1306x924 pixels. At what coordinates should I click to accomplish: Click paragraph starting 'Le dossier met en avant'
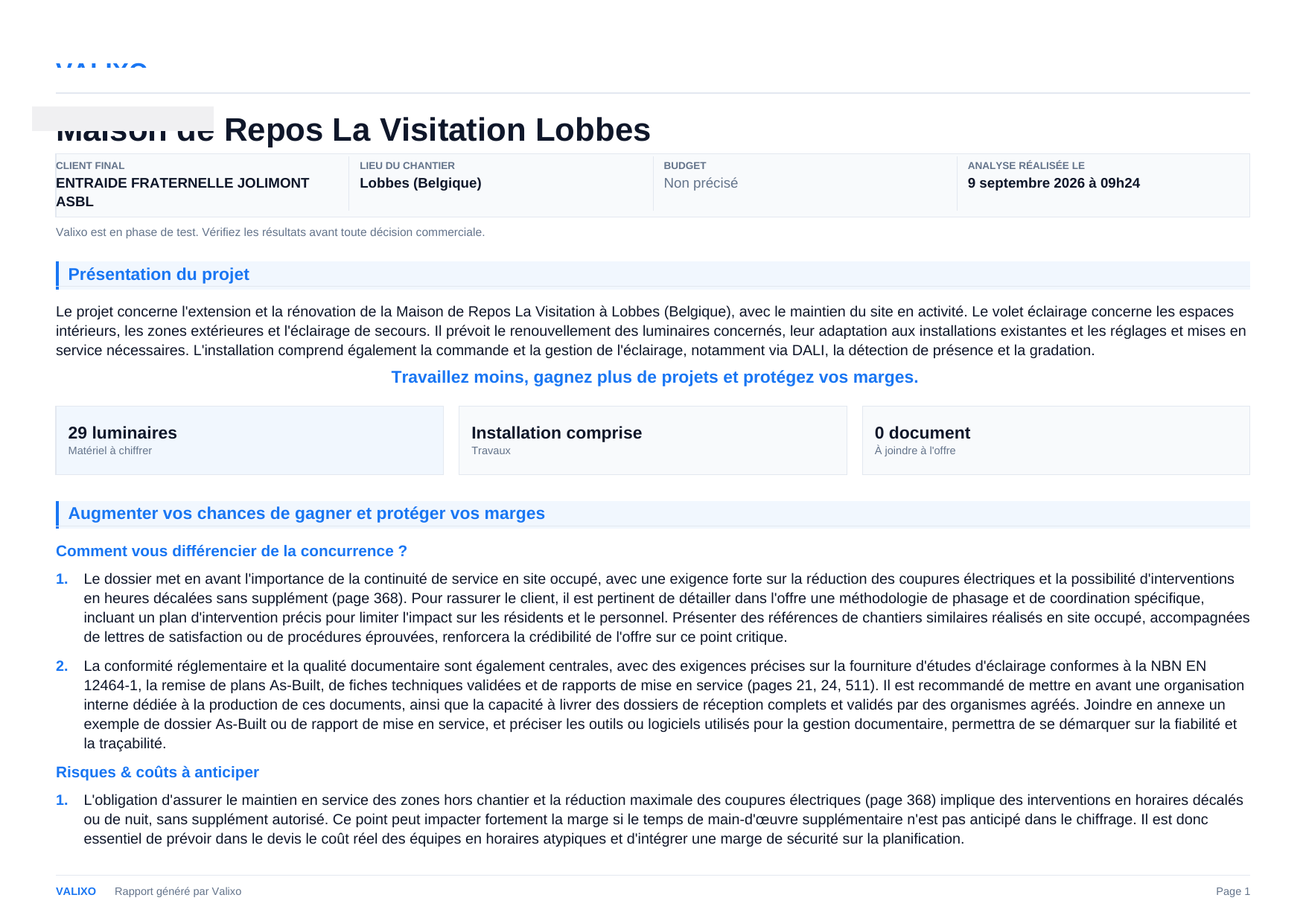coord(666,608)
